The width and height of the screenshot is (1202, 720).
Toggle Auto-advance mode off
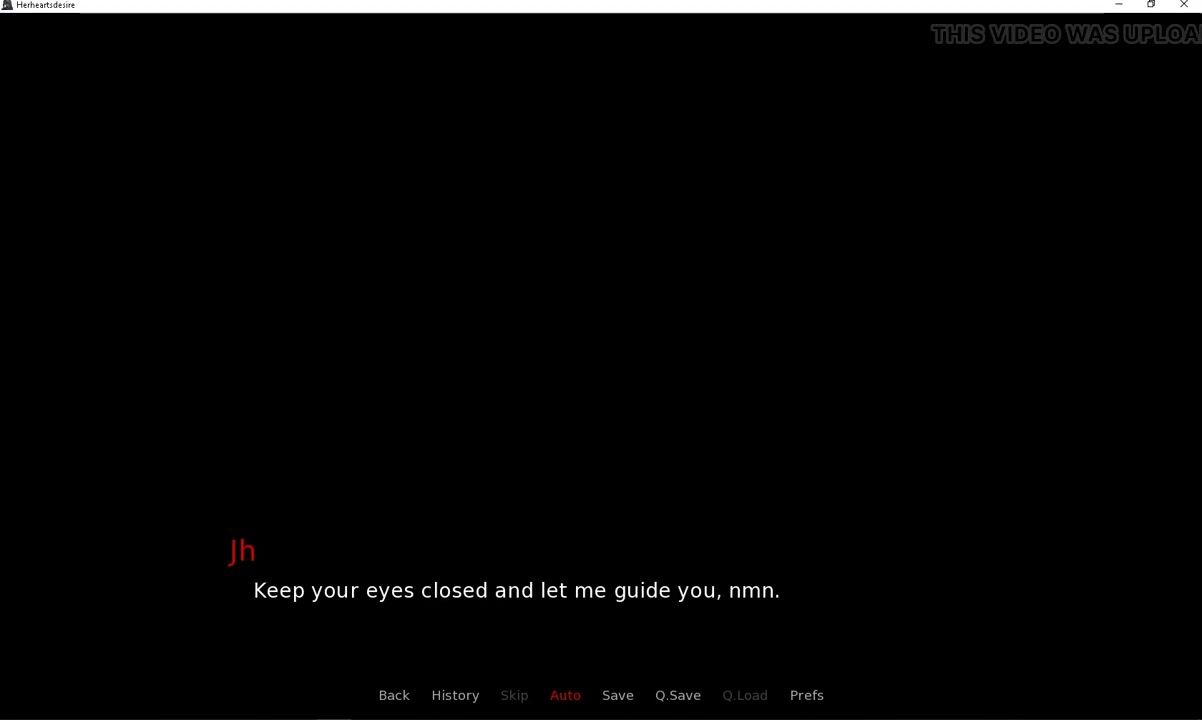565,695
